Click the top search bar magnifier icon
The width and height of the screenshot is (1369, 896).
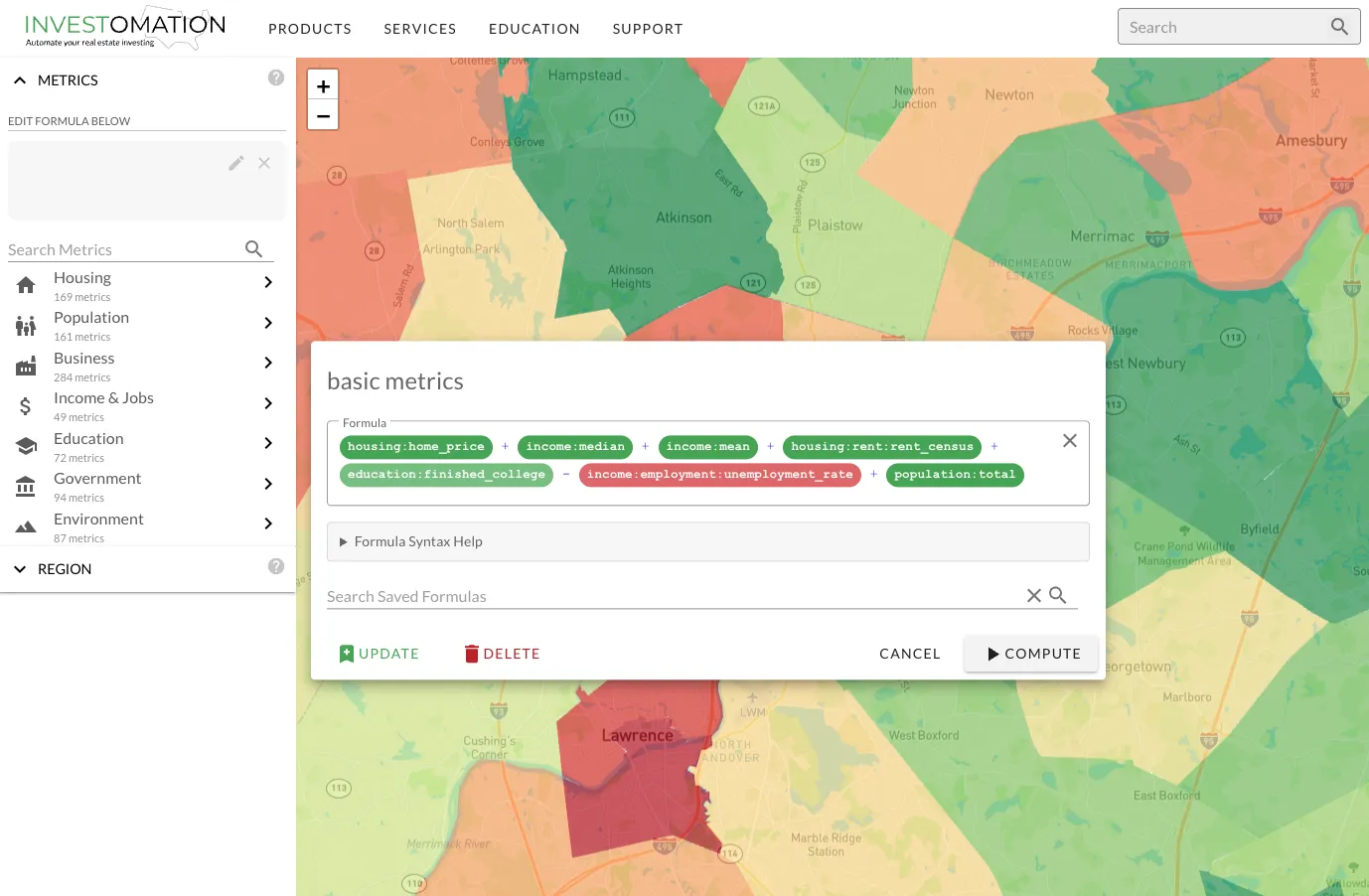pos(1339,27)
